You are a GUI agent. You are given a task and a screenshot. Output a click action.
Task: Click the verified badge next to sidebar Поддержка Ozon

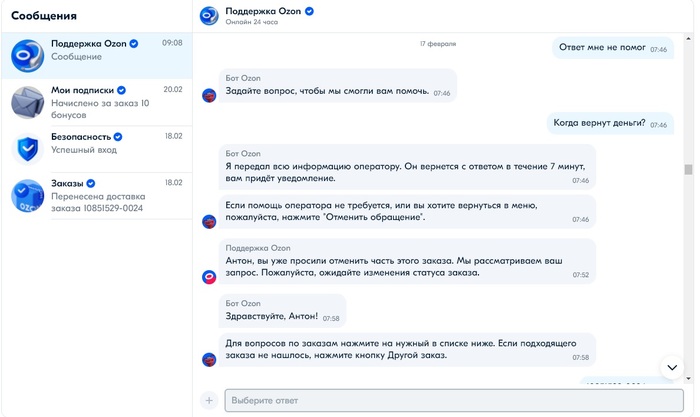click(x=134, y=44)
